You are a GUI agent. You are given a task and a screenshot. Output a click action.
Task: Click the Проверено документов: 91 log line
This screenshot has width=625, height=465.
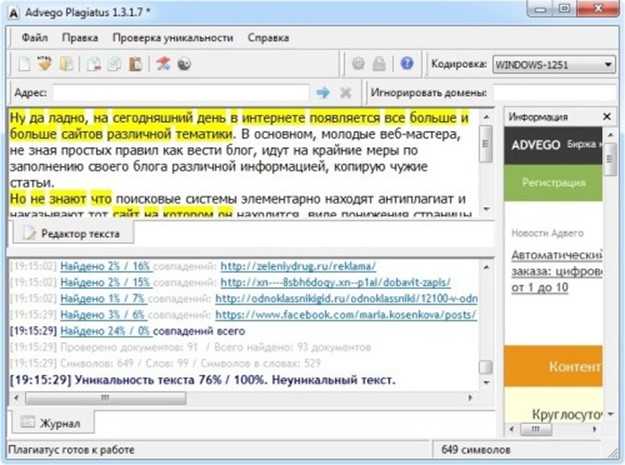[191, 347]
